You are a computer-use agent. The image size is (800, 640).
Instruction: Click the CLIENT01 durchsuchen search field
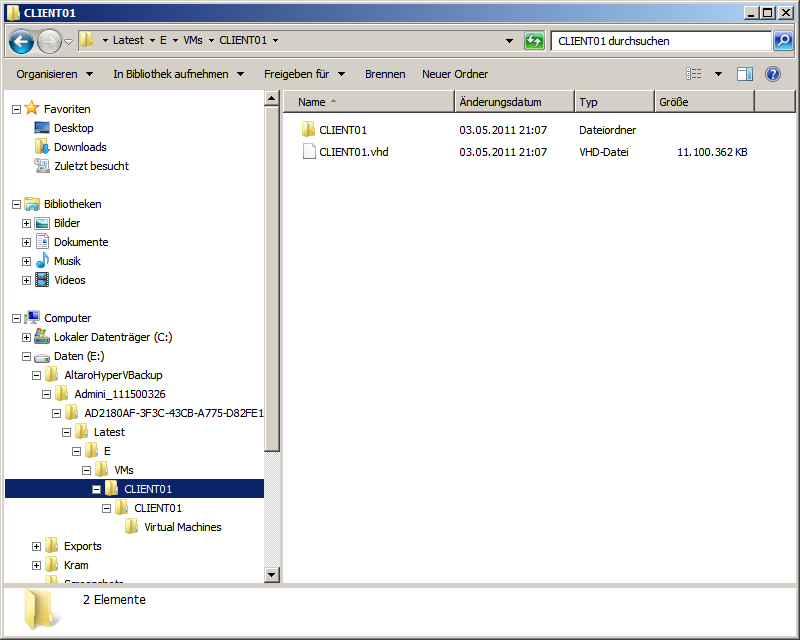661,41
